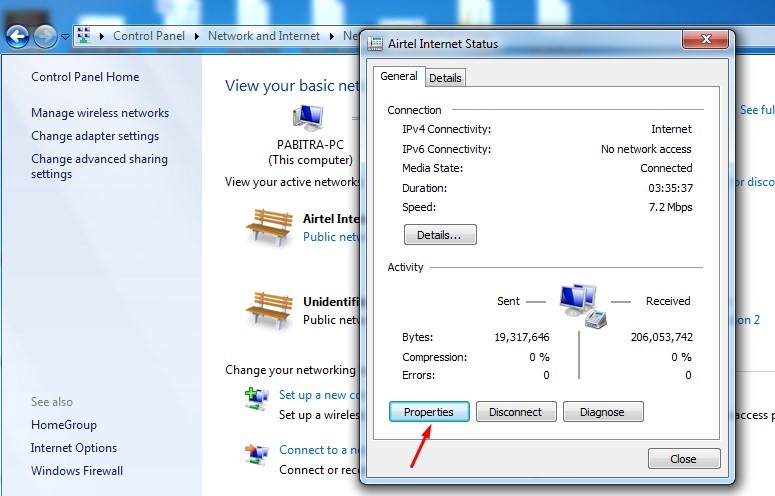This screenshot has height=496, width=775.
Task: Open HomeGroup under See also
Action: pyautogui.click(x=64, y=425)
